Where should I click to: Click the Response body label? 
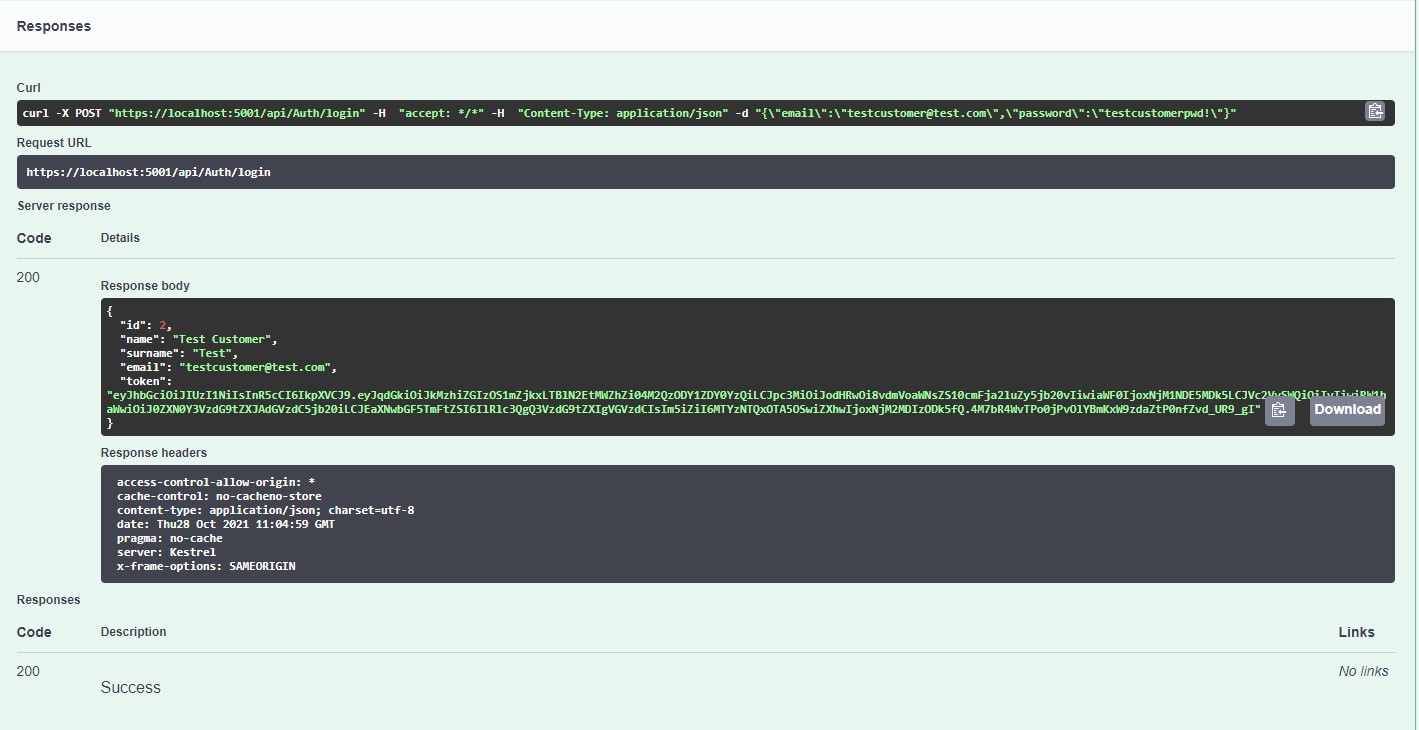pos(145,286)
